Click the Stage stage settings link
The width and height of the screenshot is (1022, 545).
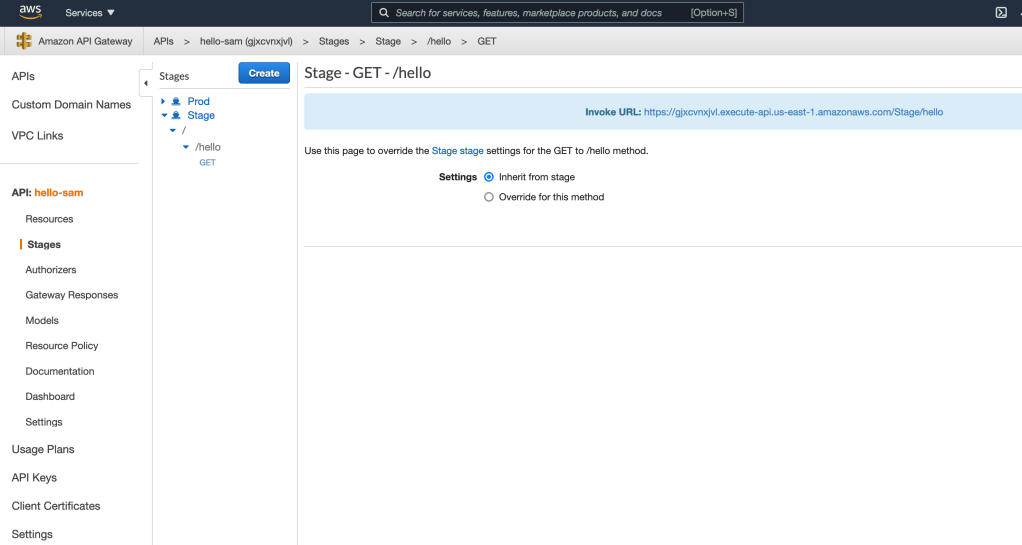457,151
